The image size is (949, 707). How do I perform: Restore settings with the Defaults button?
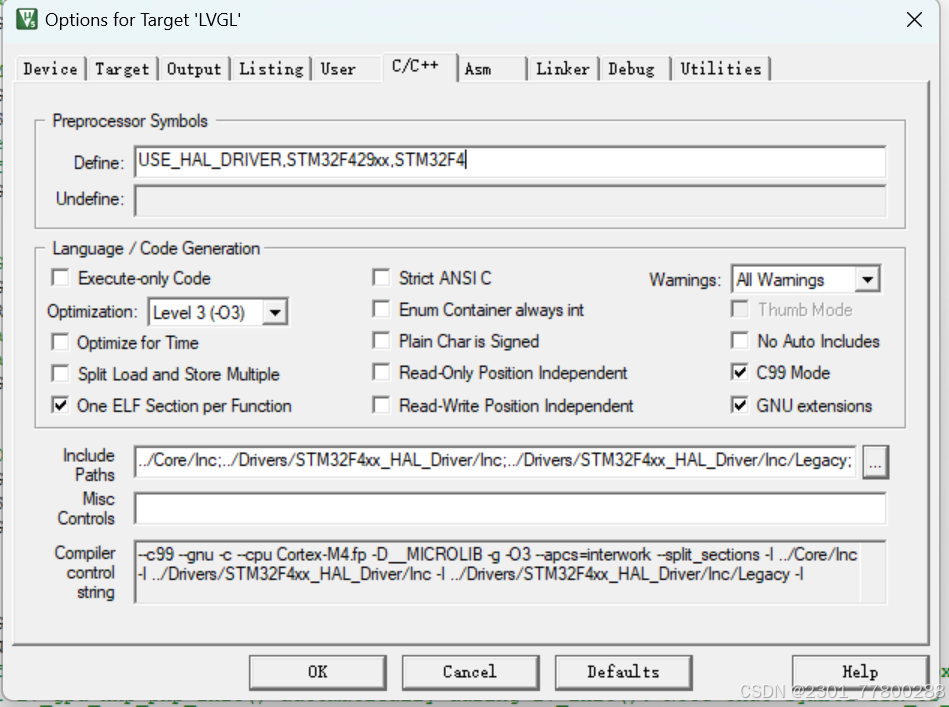(623, 672)
